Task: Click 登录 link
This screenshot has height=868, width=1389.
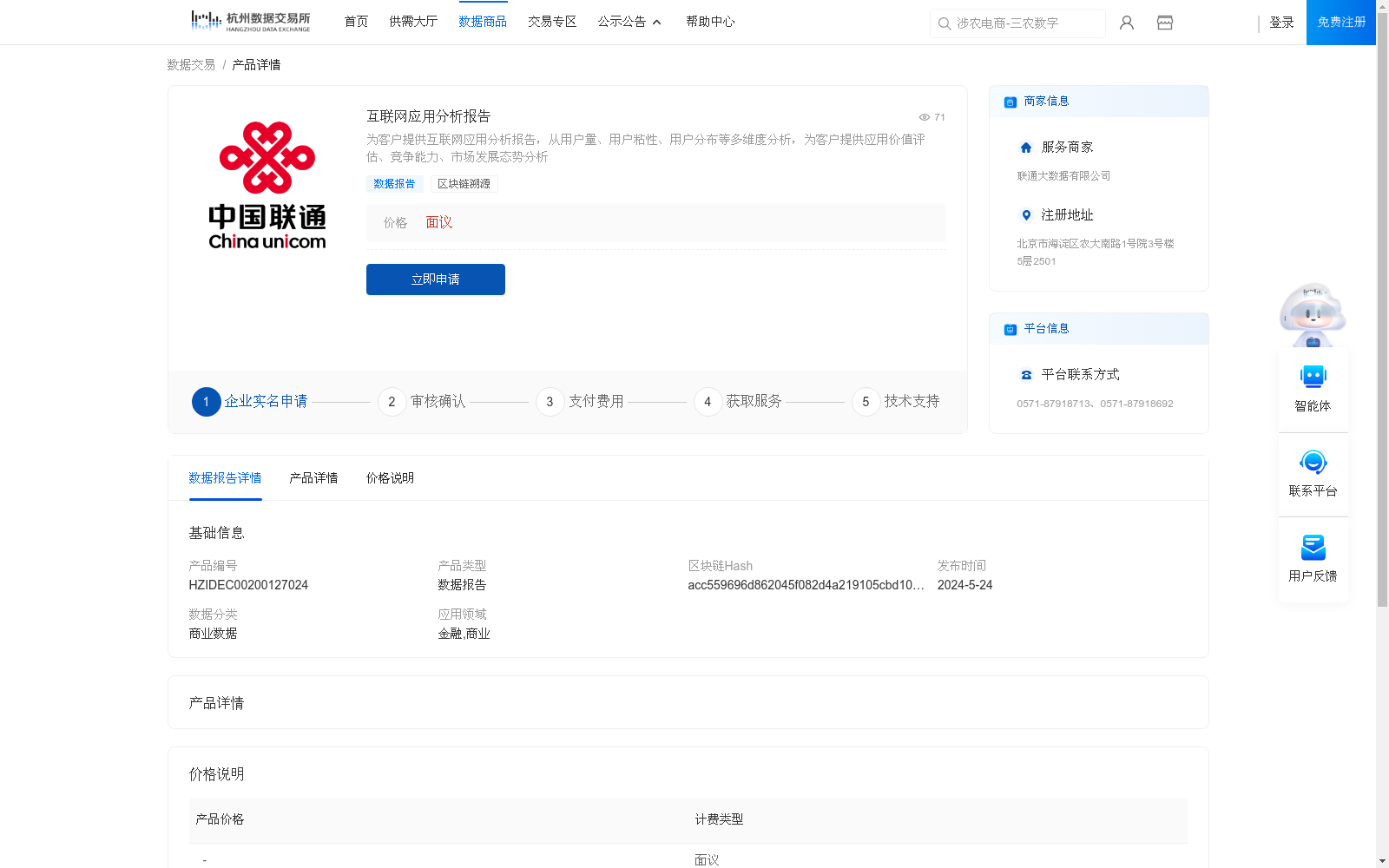Action: click(x=1281, y=23)
